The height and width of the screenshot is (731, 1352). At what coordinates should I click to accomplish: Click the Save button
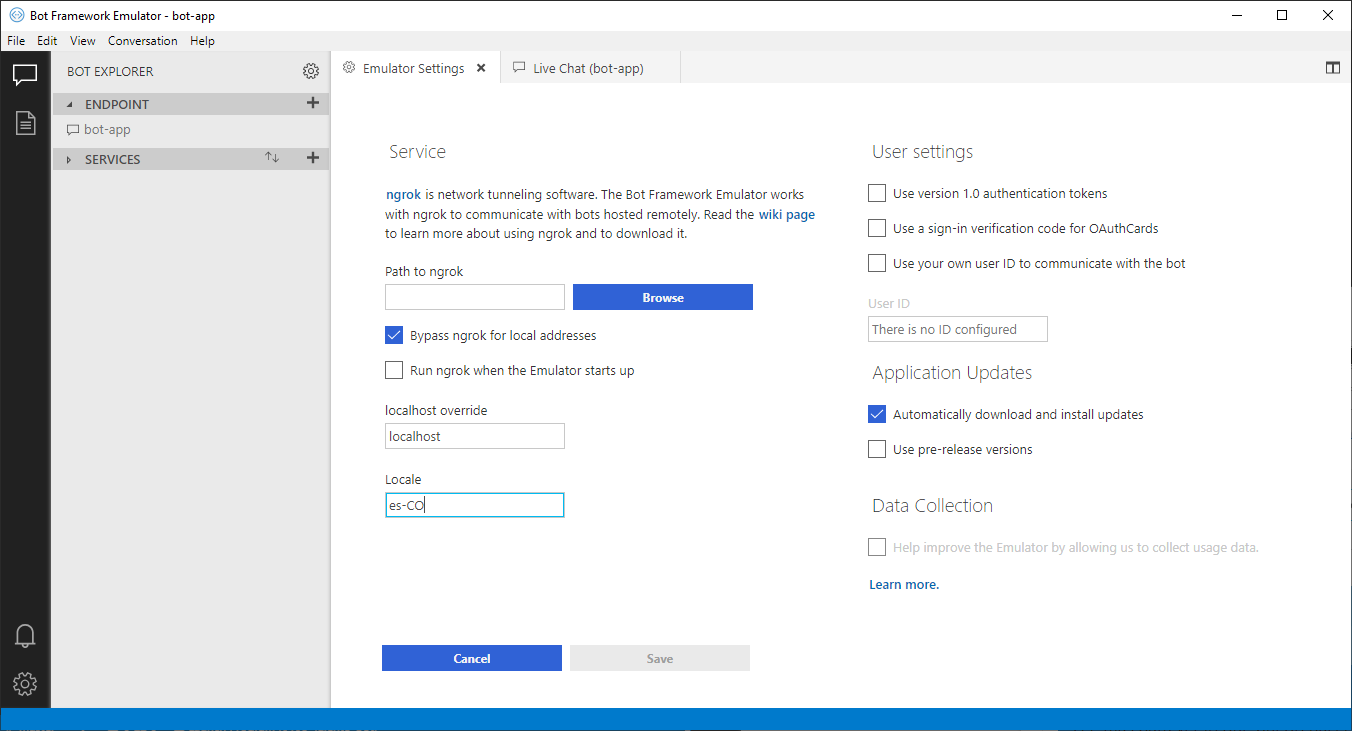(x=660, y=658)
